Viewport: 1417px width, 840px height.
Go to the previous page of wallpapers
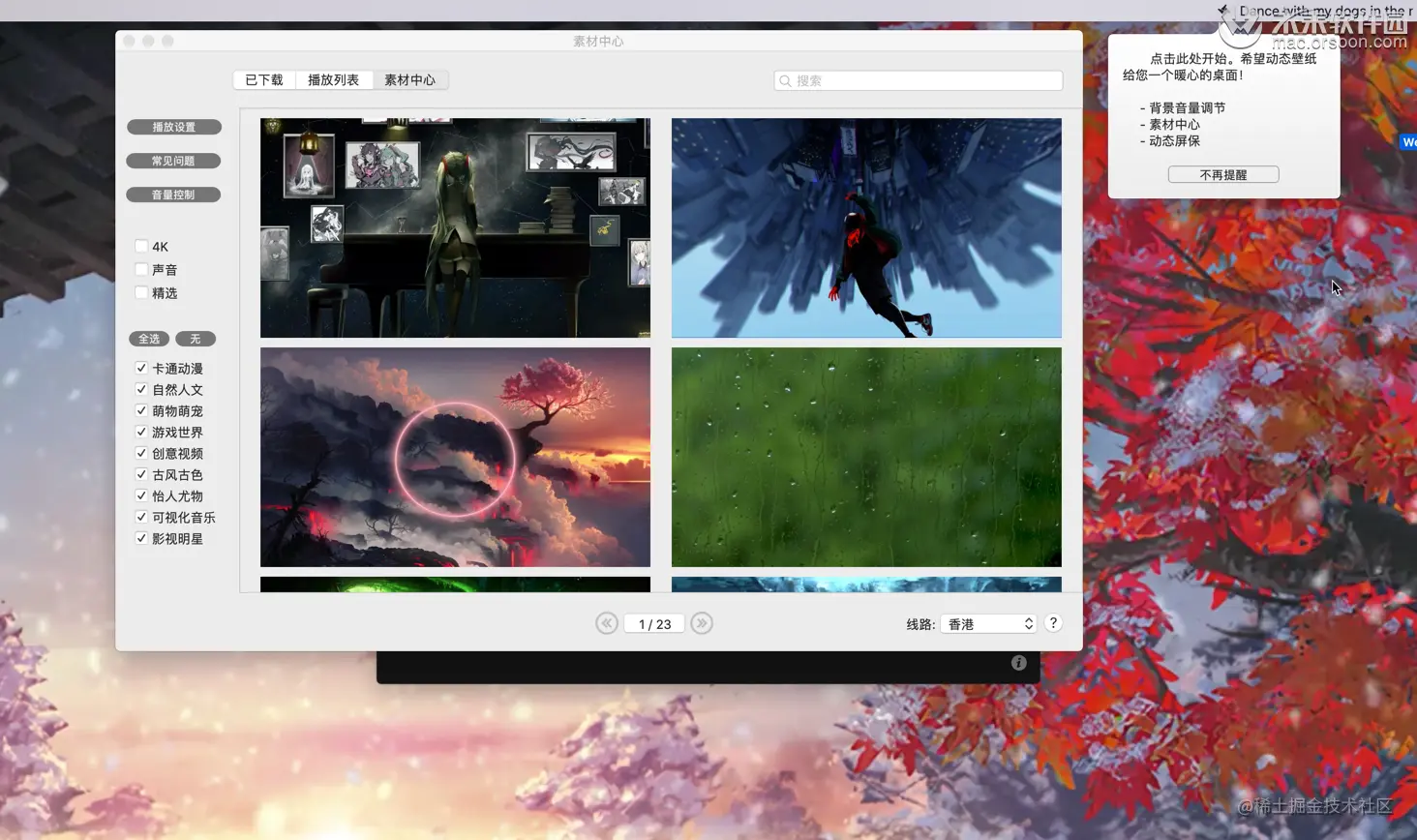pos(607,623)
